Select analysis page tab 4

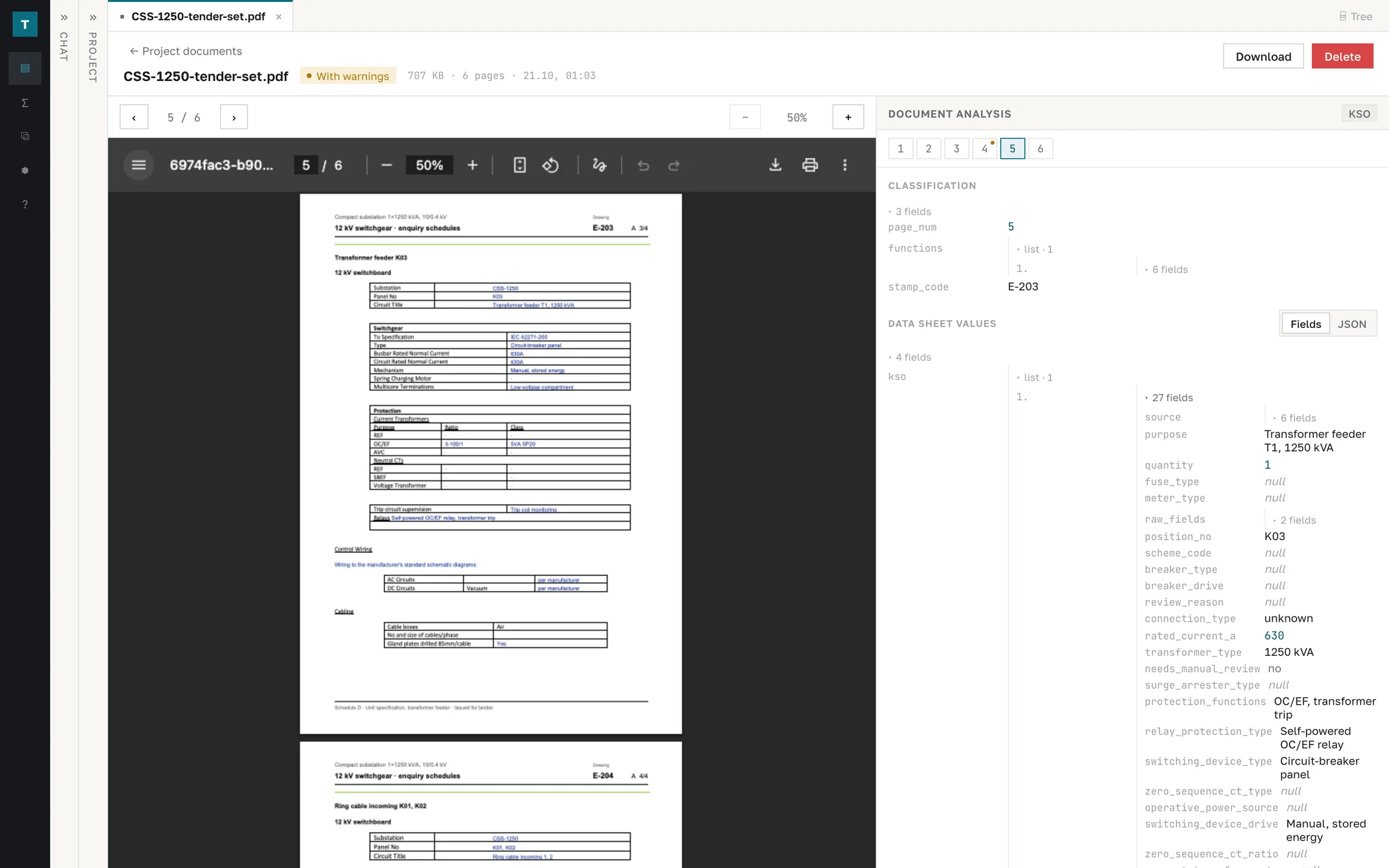pyautogui.click(x=985, y=149)
